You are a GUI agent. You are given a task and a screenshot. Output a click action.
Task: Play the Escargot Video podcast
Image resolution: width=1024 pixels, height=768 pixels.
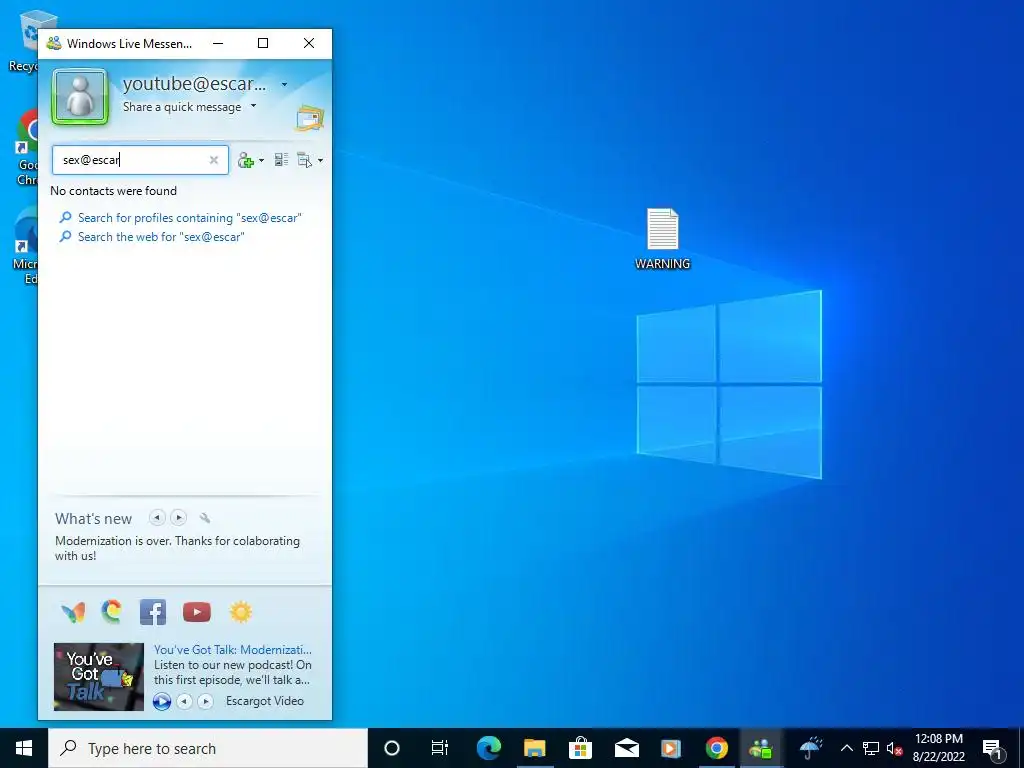[162, 701]
